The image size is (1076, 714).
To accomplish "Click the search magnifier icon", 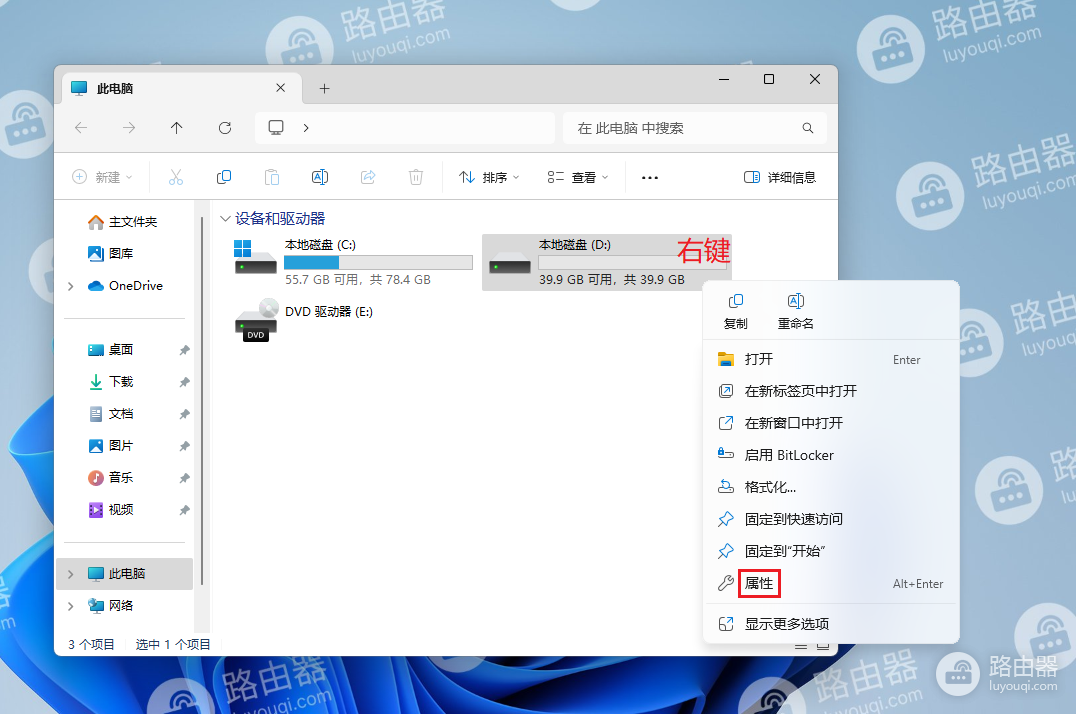I will pyautogui.click(x=808, y=128).
